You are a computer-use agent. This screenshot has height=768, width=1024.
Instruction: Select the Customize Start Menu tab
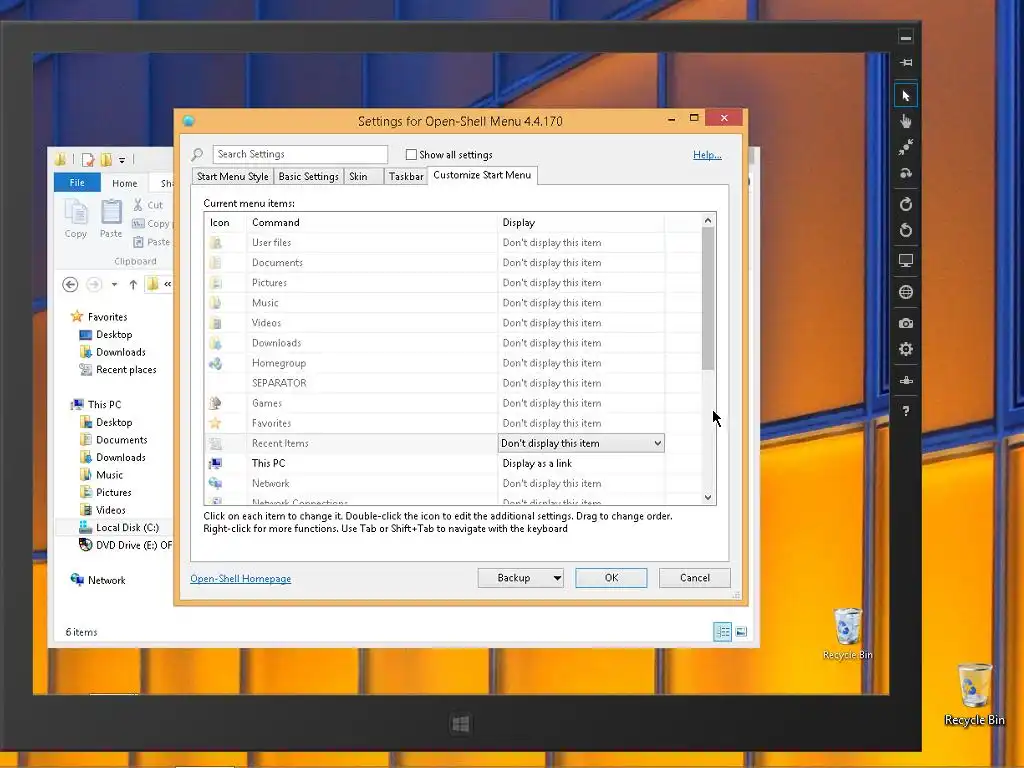(x=482, y=175)
